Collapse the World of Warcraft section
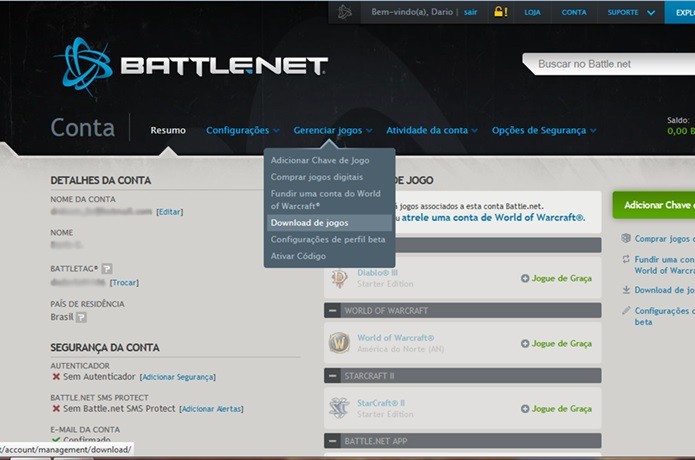Viewport: 695px width, 460px height. coord(332,311)
